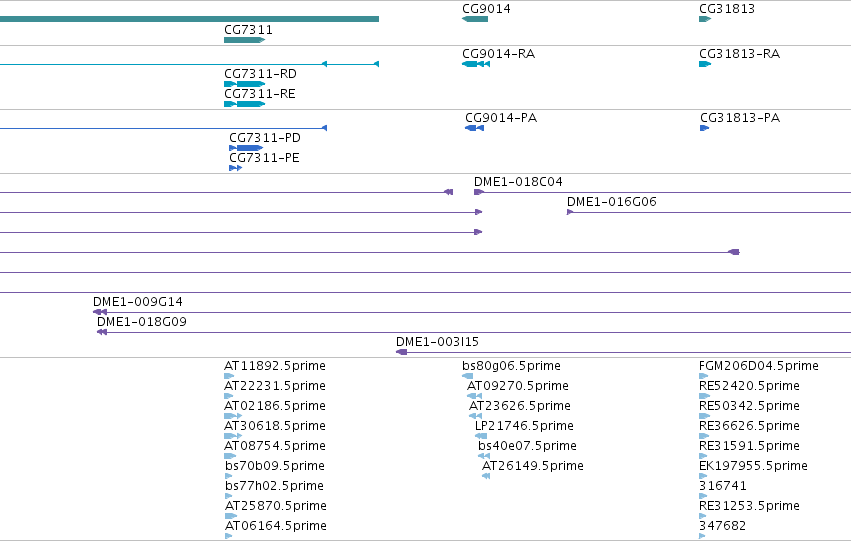Select the CG31813 gene label
This screenshot has width=851, height=541.
(727, 9)
